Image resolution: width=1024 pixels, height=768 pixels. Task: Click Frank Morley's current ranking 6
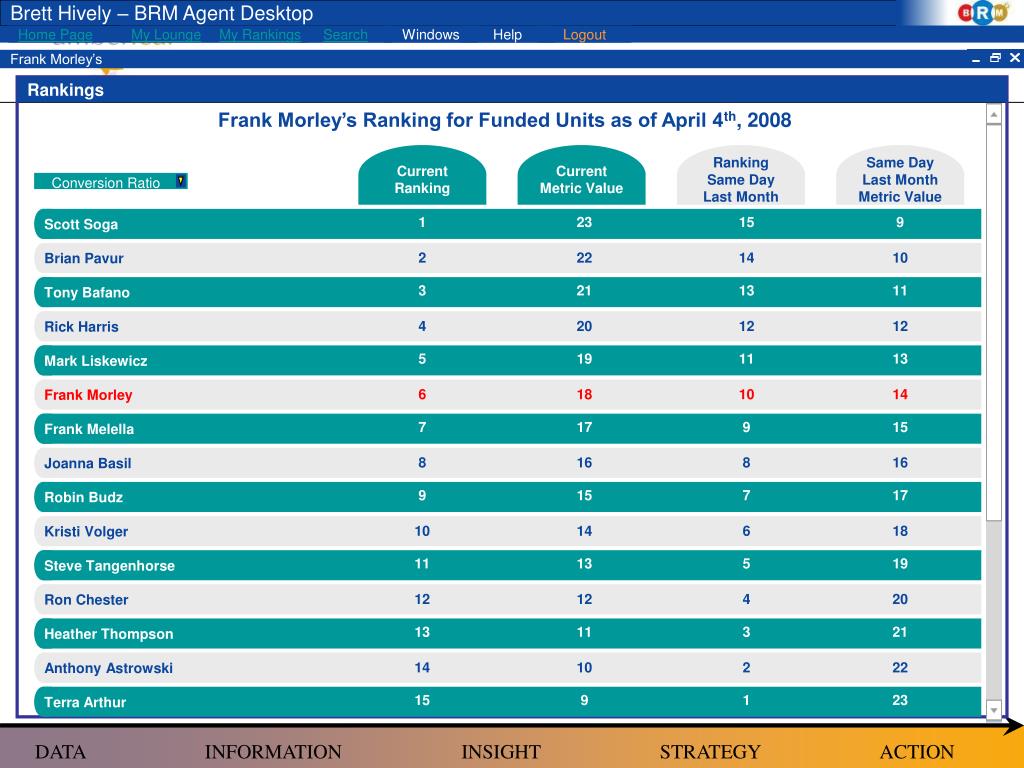422,394
